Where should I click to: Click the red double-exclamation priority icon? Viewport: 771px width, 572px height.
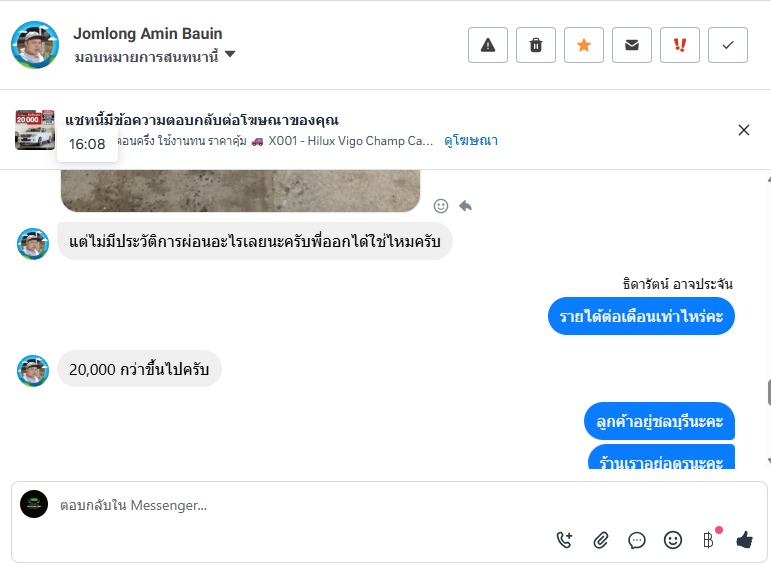click(x=680, y=45)
